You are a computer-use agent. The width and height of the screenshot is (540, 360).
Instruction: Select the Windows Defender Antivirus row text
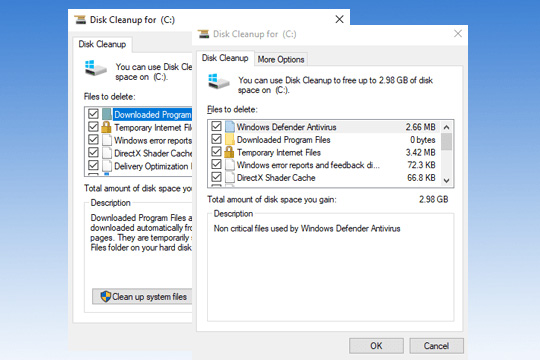(x=287, y=127)
